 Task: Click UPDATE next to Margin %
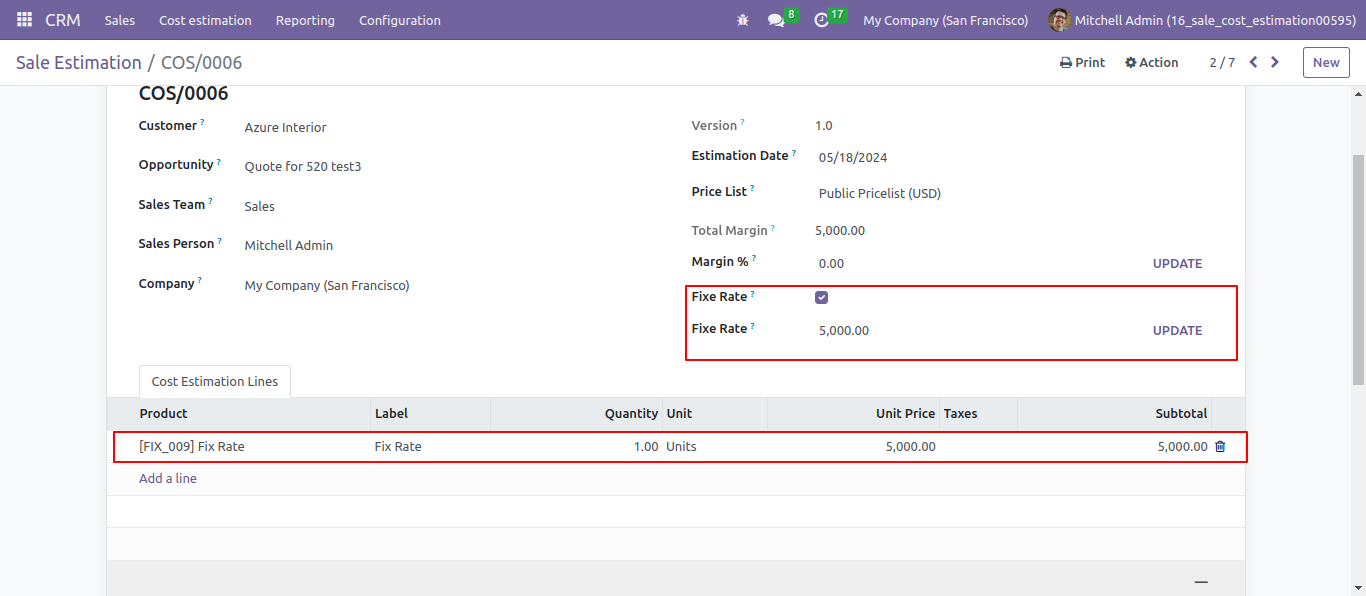coord(1177,264)
